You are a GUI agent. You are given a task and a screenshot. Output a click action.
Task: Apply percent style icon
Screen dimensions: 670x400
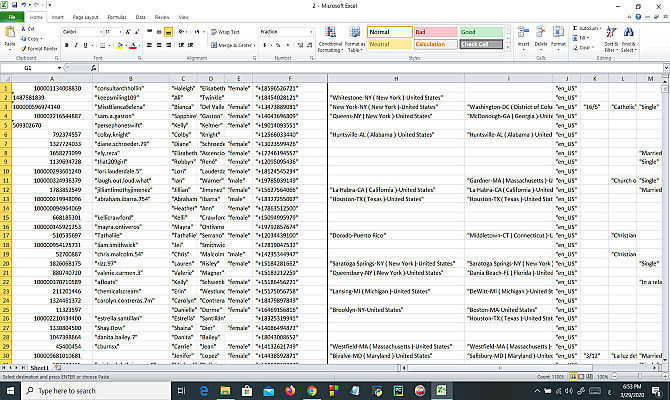(278, 45)
